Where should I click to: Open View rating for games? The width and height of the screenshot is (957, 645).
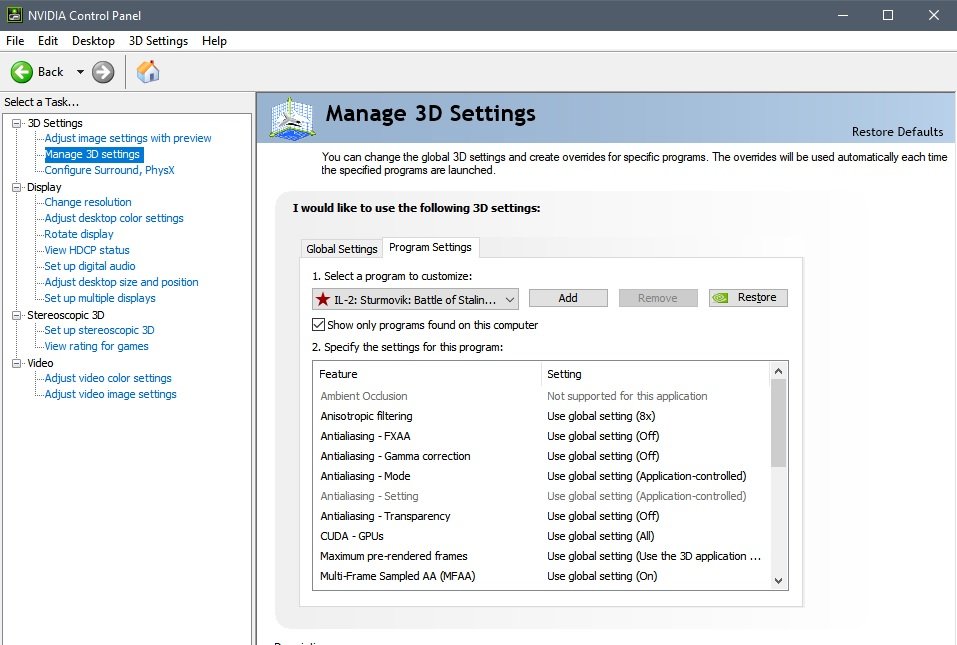click(96, 346)
